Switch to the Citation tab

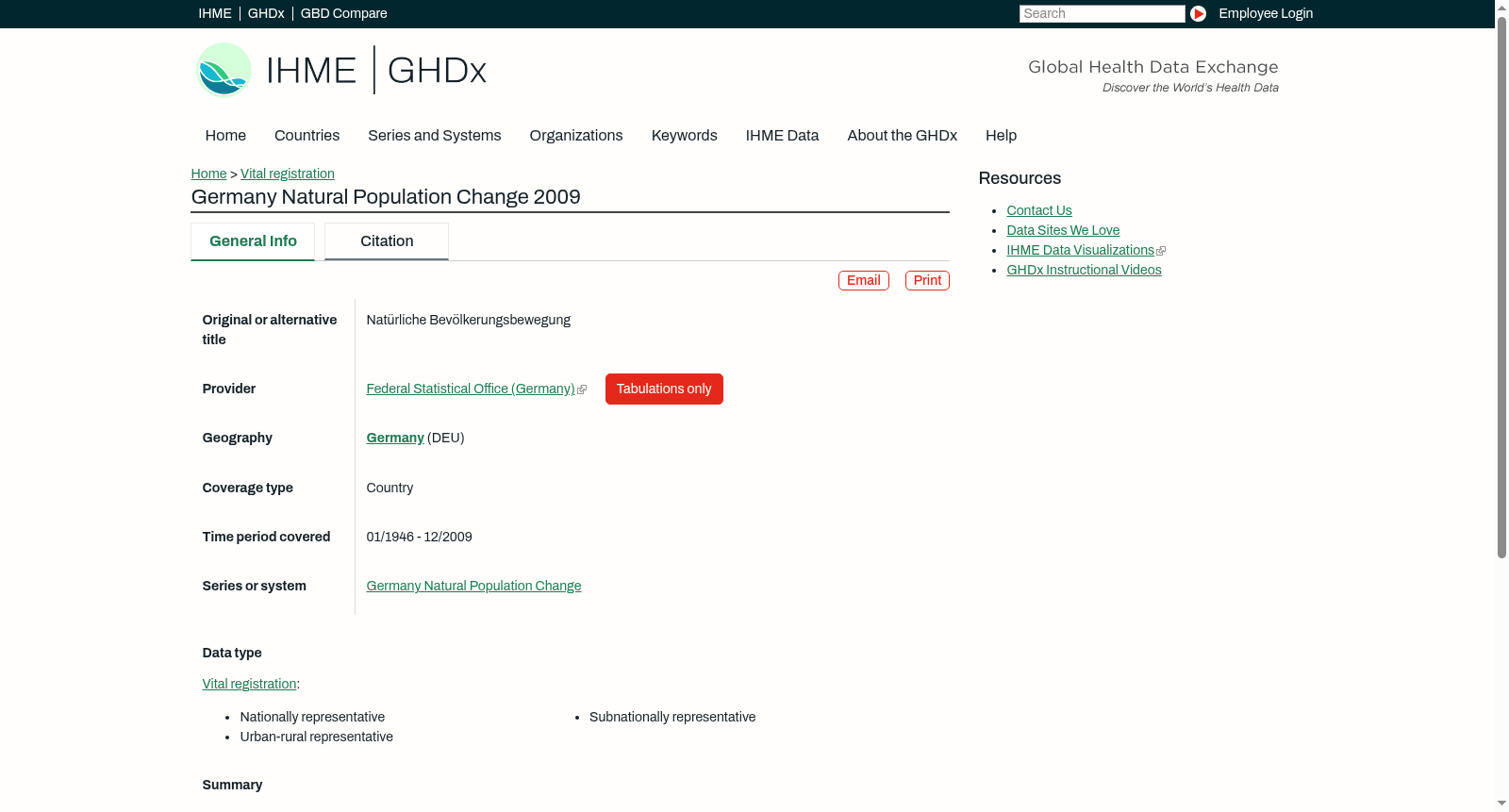[x=387, y=241]
